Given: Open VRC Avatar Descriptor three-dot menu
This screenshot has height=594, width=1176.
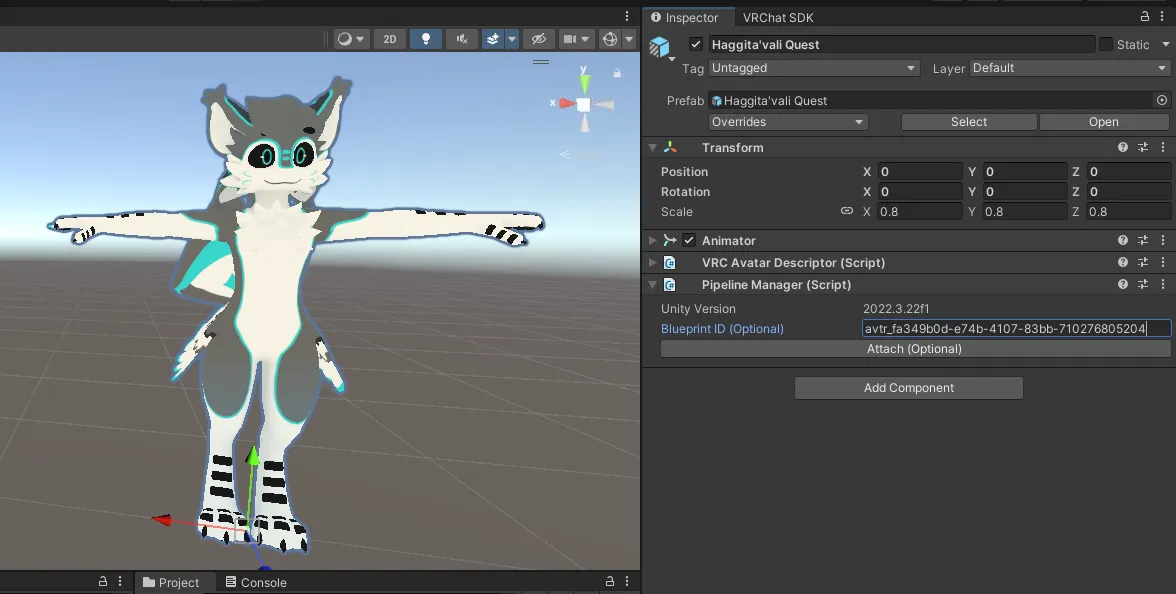Looking at the screenshot, I should [1163, 262].
